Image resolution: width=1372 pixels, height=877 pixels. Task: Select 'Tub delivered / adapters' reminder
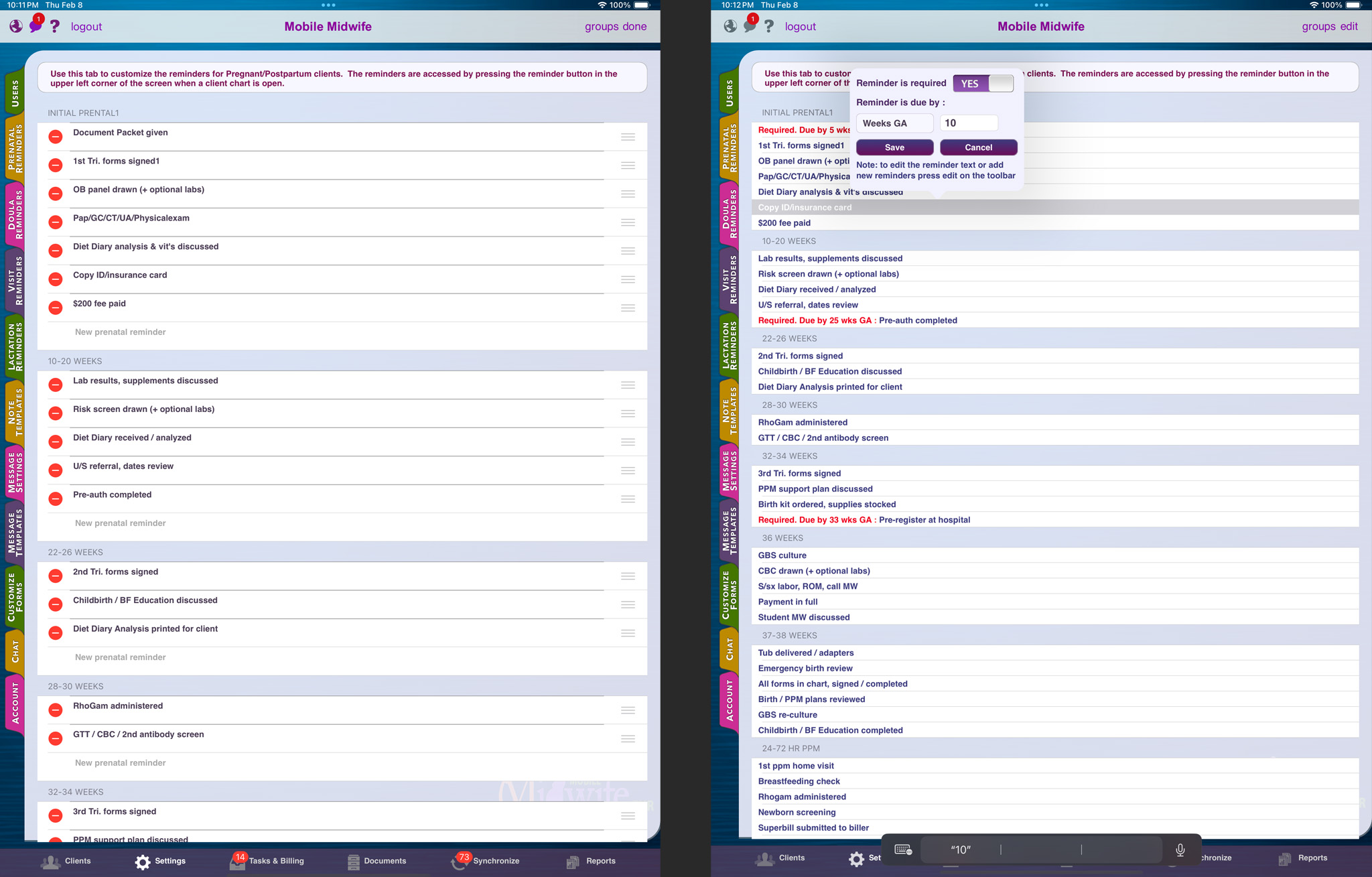(x=1055, y=653)
